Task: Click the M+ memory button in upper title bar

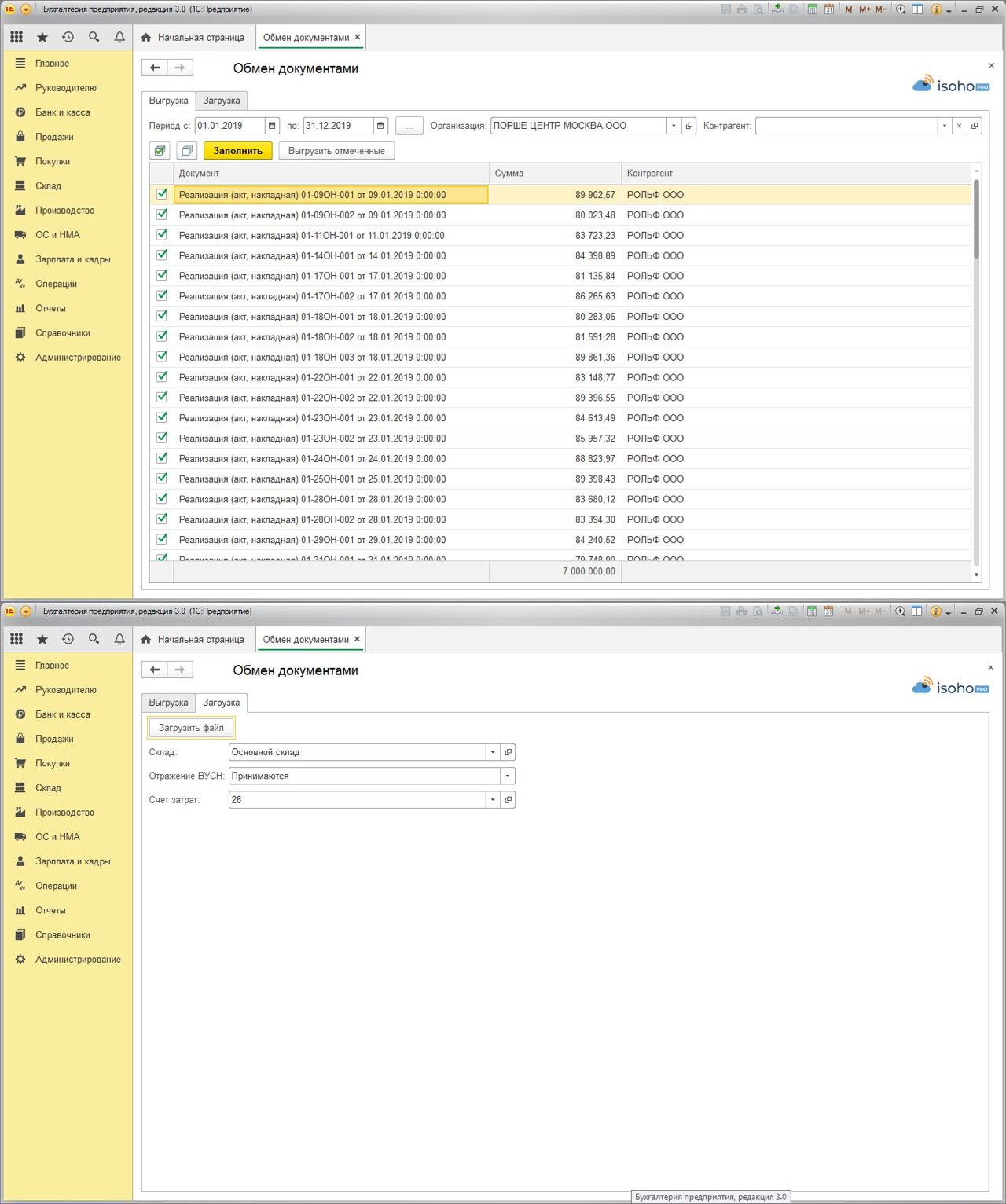Action: 865,9
